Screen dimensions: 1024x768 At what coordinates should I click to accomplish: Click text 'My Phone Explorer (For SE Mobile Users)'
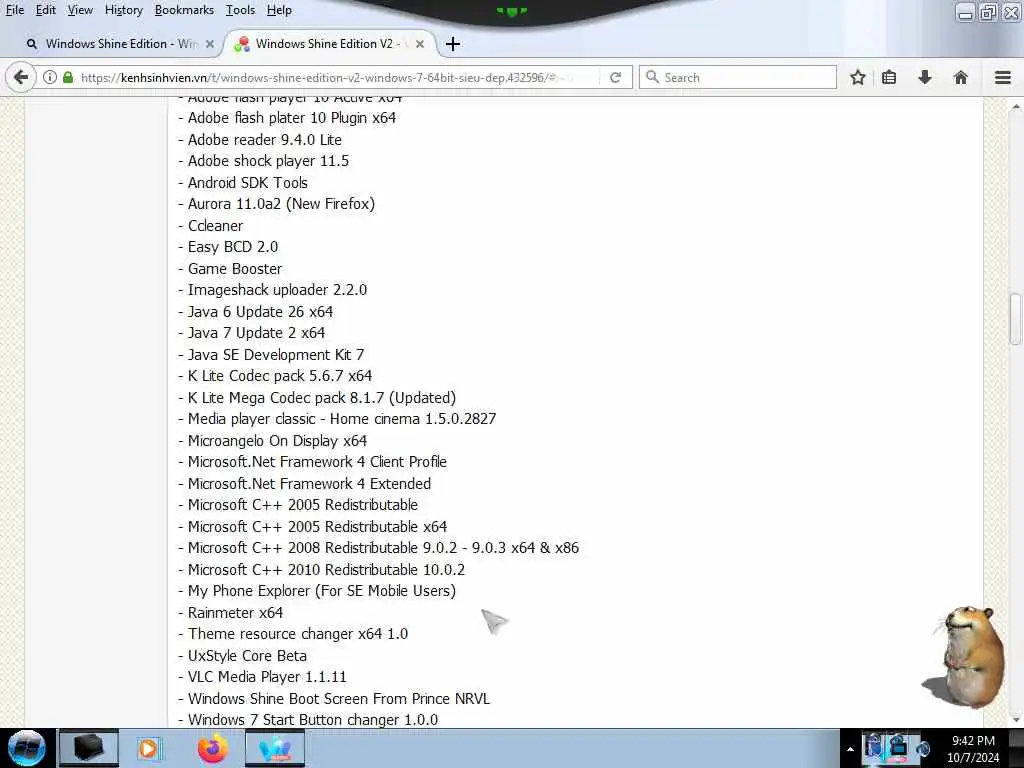coord(321,591)
